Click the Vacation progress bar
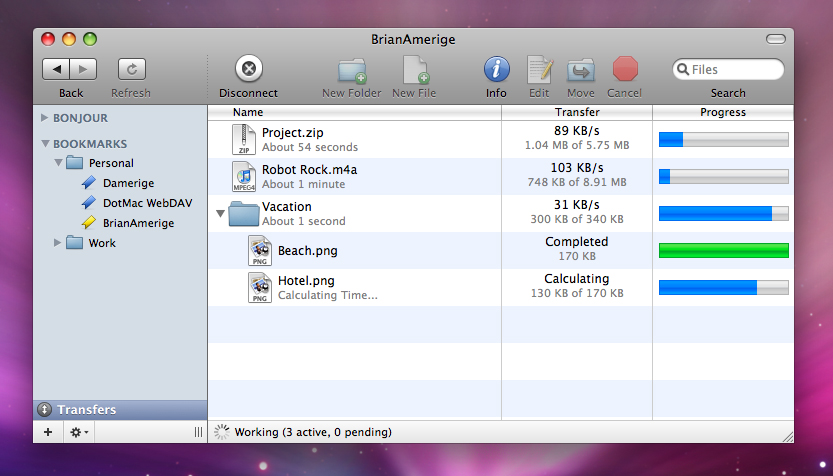833x476 pixels. pyautogui.click(x=724, y=214)
